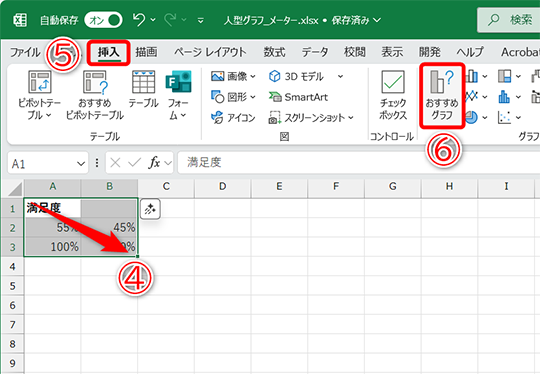Open the 数式 tab
Image resolution: width=540 pixels, height=374 pixels.
click(274, 52)
